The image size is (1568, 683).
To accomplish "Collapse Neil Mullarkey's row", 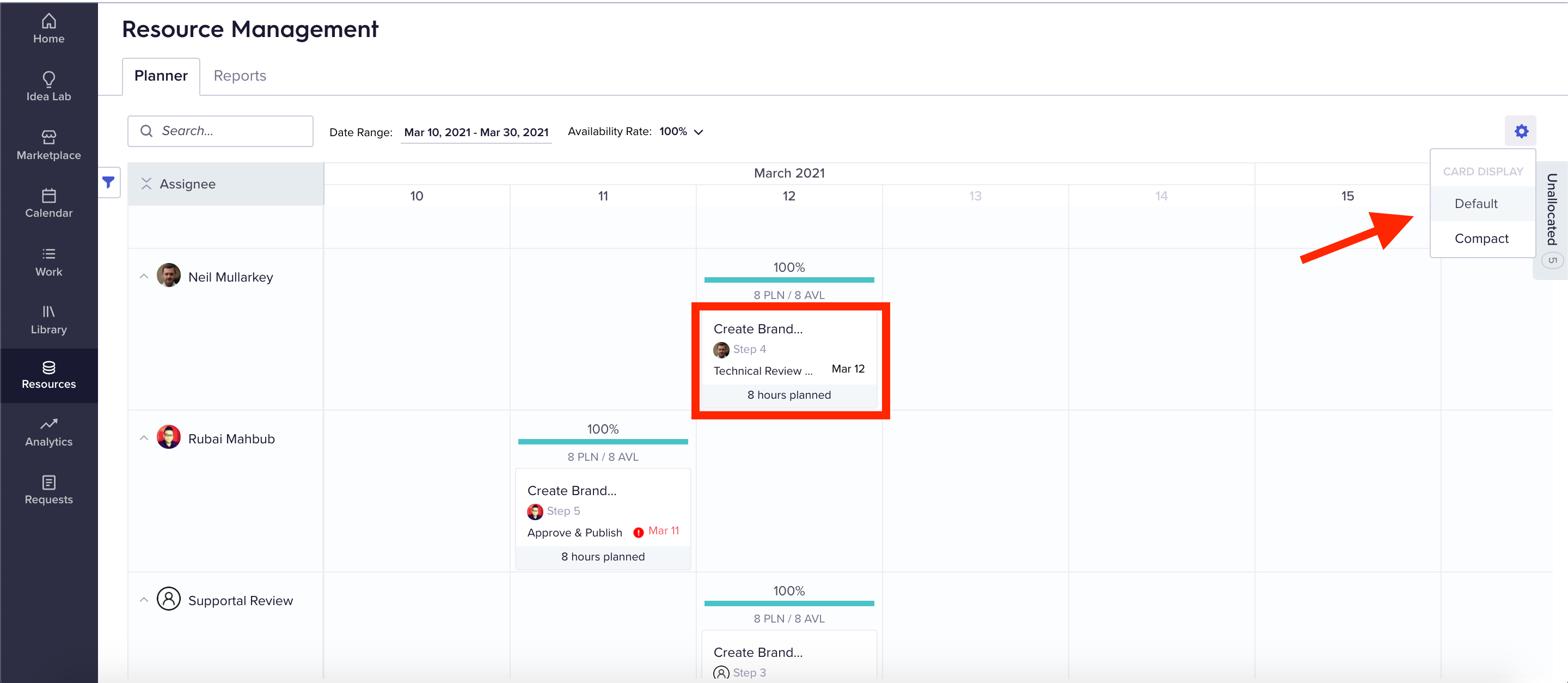I will point(144,276).
